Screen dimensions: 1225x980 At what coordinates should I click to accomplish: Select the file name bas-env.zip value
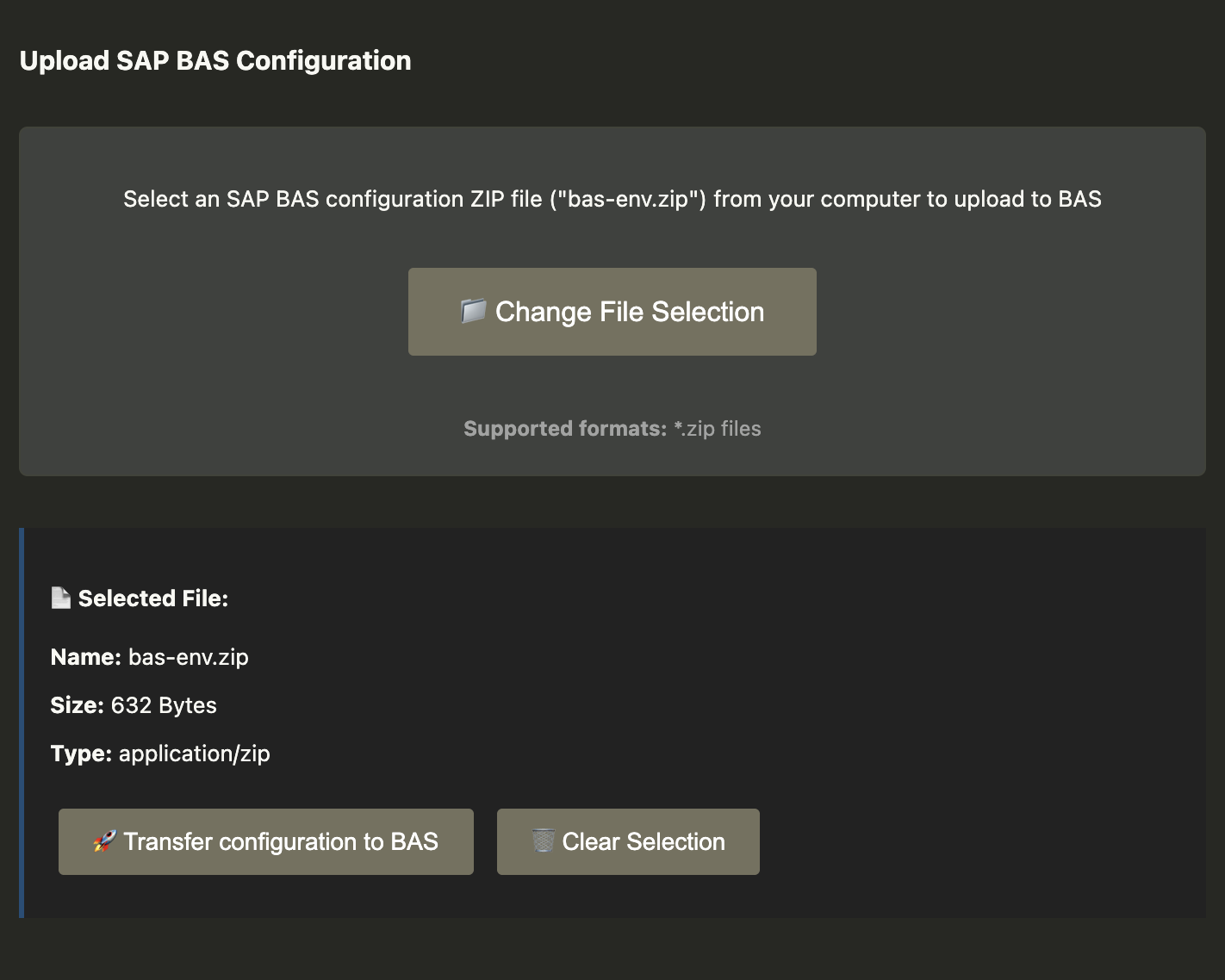coord(189,657)
